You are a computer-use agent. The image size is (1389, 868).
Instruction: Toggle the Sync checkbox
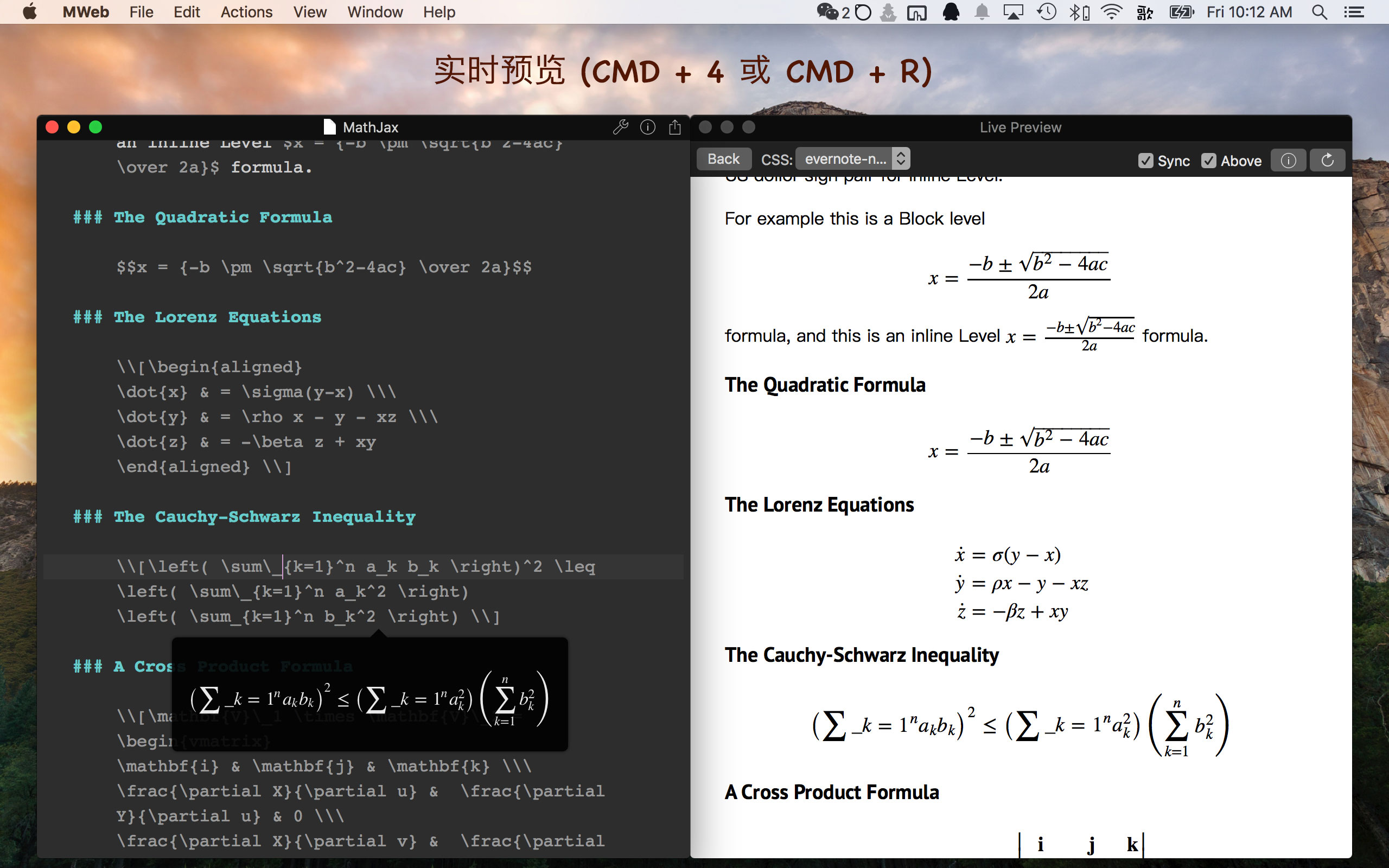(x=1145, y=161)
